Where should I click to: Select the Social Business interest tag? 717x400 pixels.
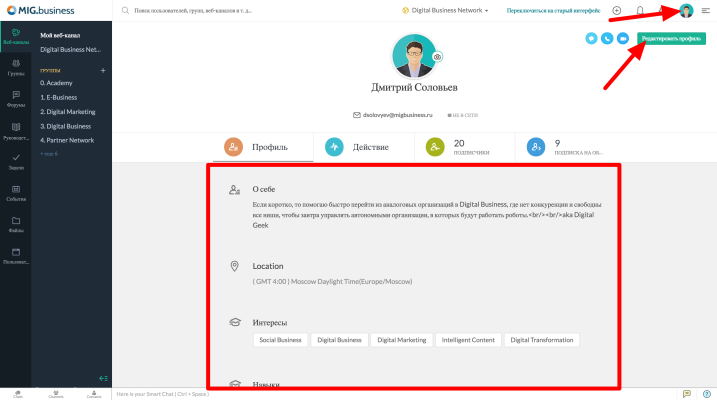(x=280, y=340)
